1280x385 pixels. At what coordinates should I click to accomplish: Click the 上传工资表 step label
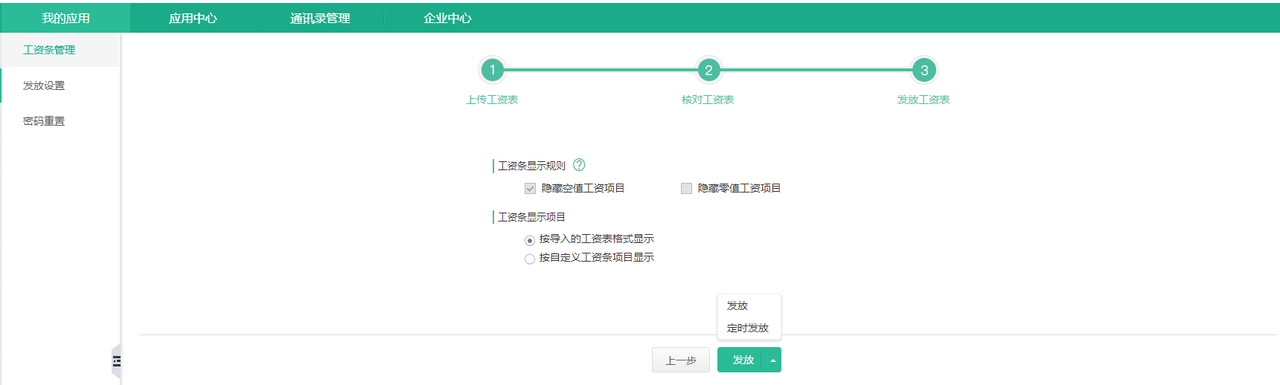[492, 100]
